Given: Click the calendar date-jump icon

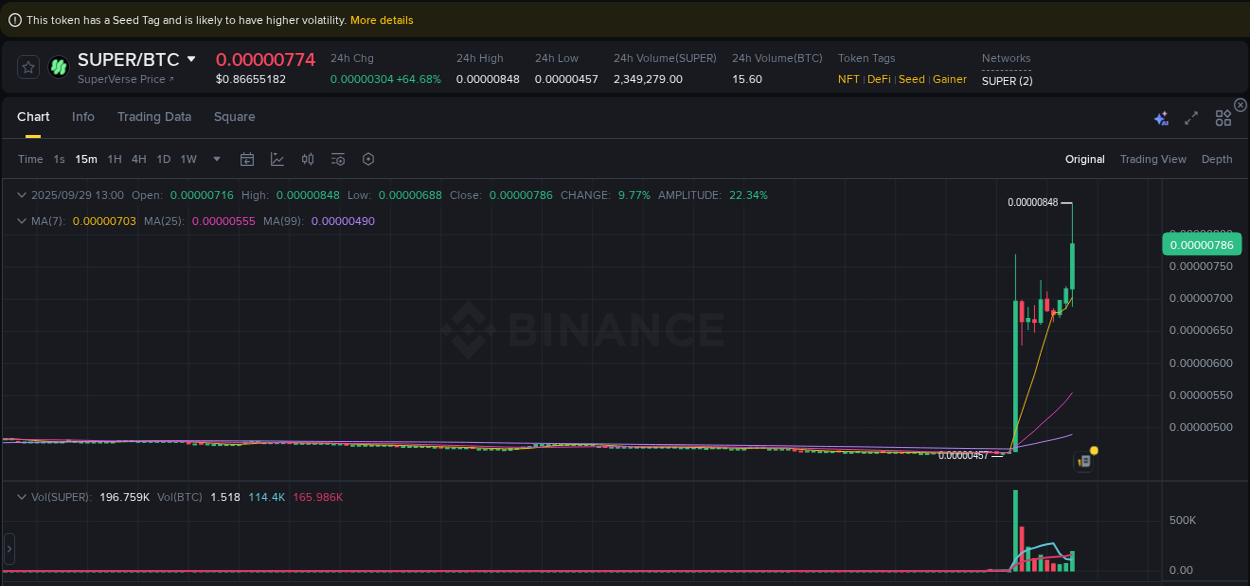Looking at the screenshot, I should [247, 159].
